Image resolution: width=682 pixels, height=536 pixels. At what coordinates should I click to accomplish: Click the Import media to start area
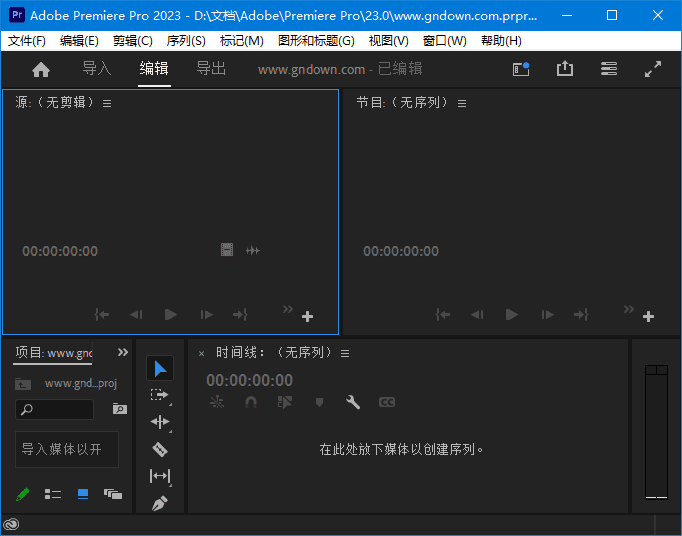(67, 449)
